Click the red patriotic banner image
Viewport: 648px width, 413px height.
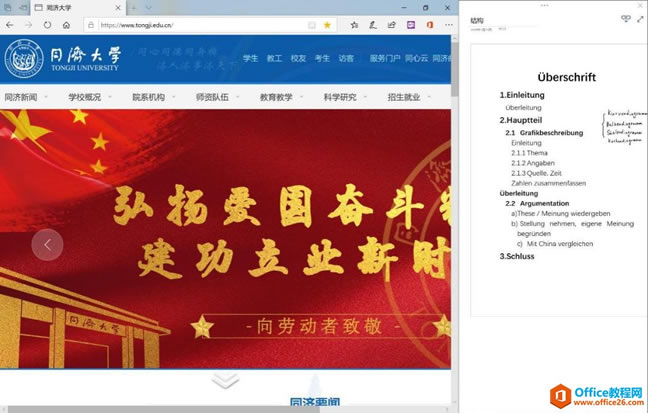click(225, 239)
